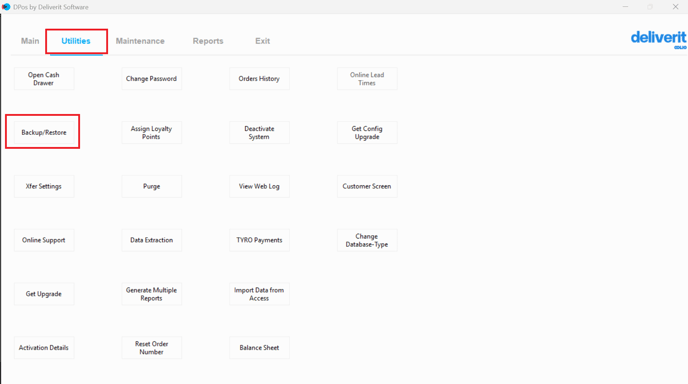
Task: Click Deactivate System button
Action: (x=259, y=133)
